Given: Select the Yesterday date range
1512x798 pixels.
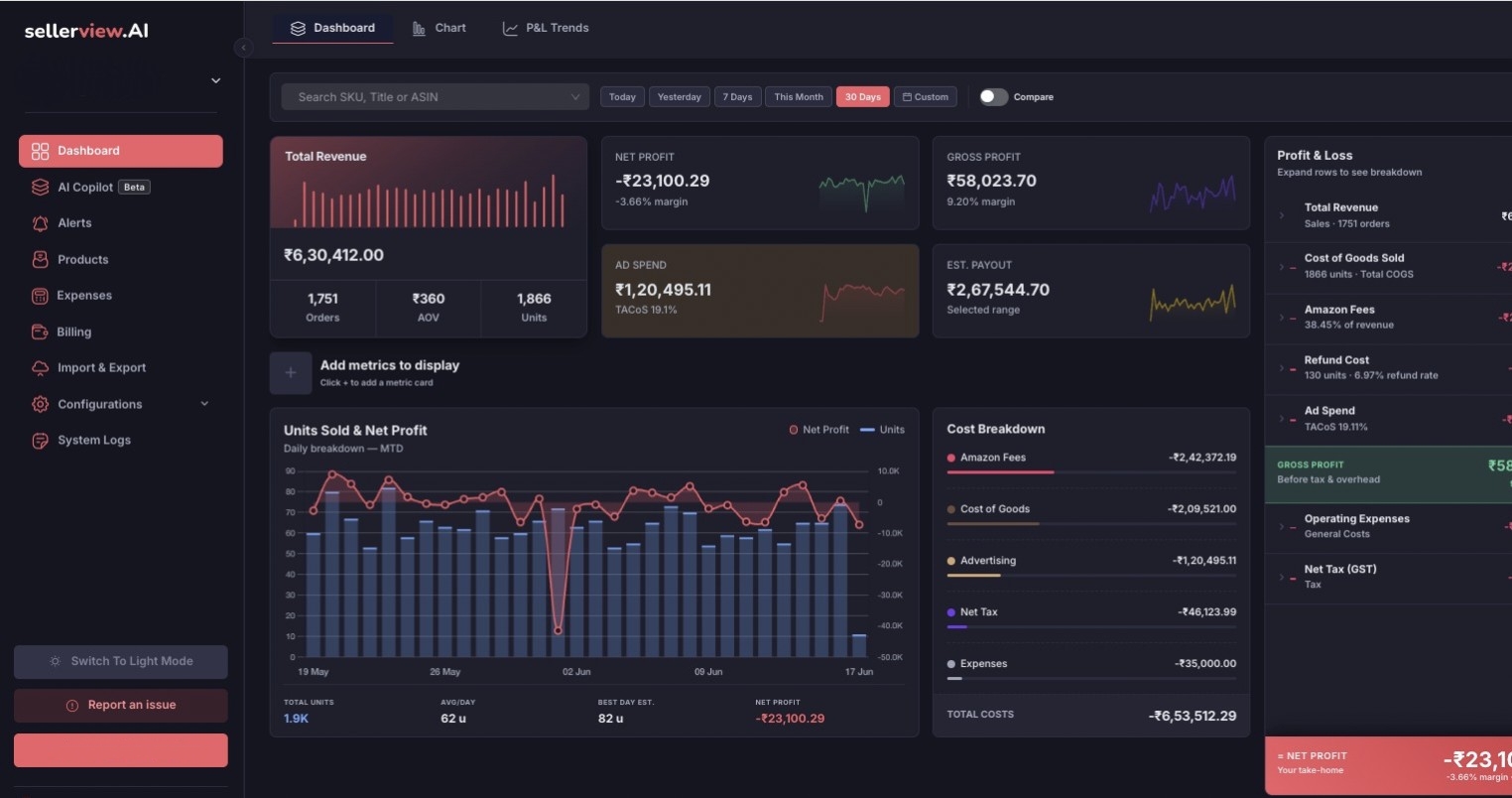Looking at the screenshot, I should click(680, 97).
